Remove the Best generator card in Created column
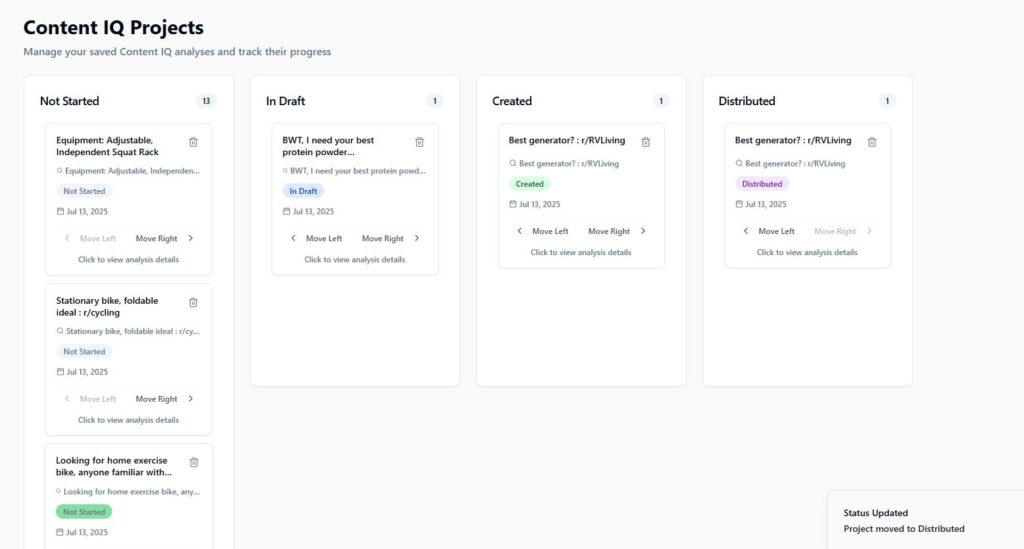This screenshot has height=549, width=1024. click(x=645, y=142)
